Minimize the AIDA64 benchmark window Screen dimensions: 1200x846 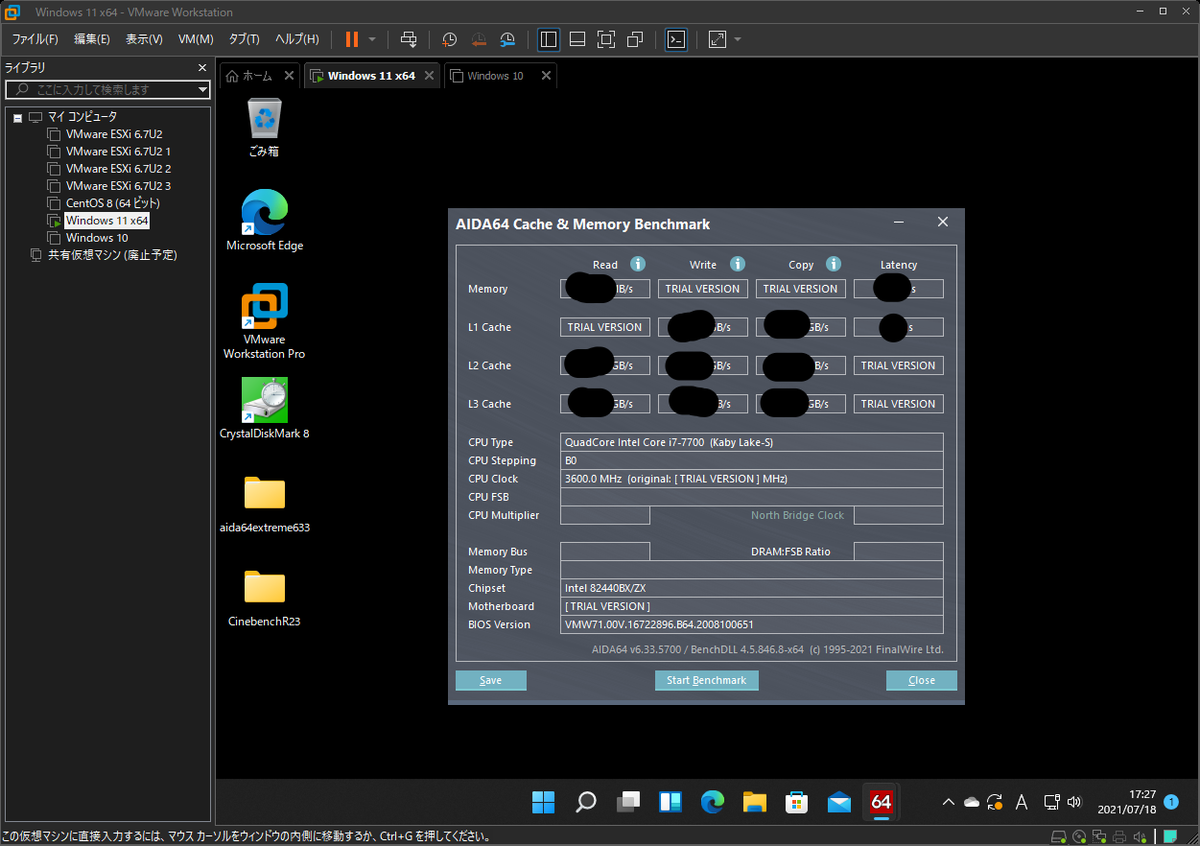[x=899, y=223]
